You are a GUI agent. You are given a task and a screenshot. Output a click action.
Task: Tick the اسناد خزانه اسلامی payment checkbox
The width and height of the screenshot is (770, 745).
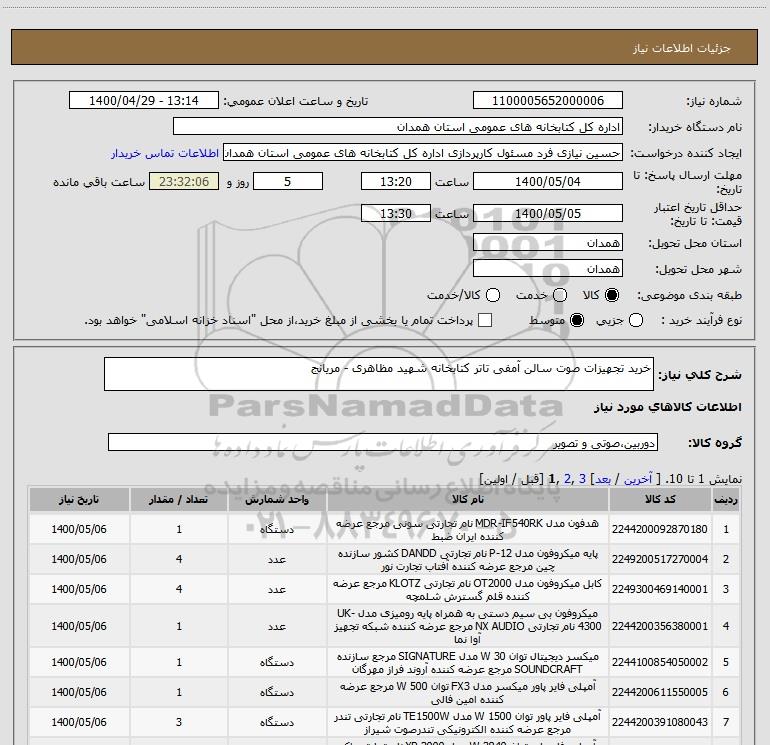pos(485,320)
